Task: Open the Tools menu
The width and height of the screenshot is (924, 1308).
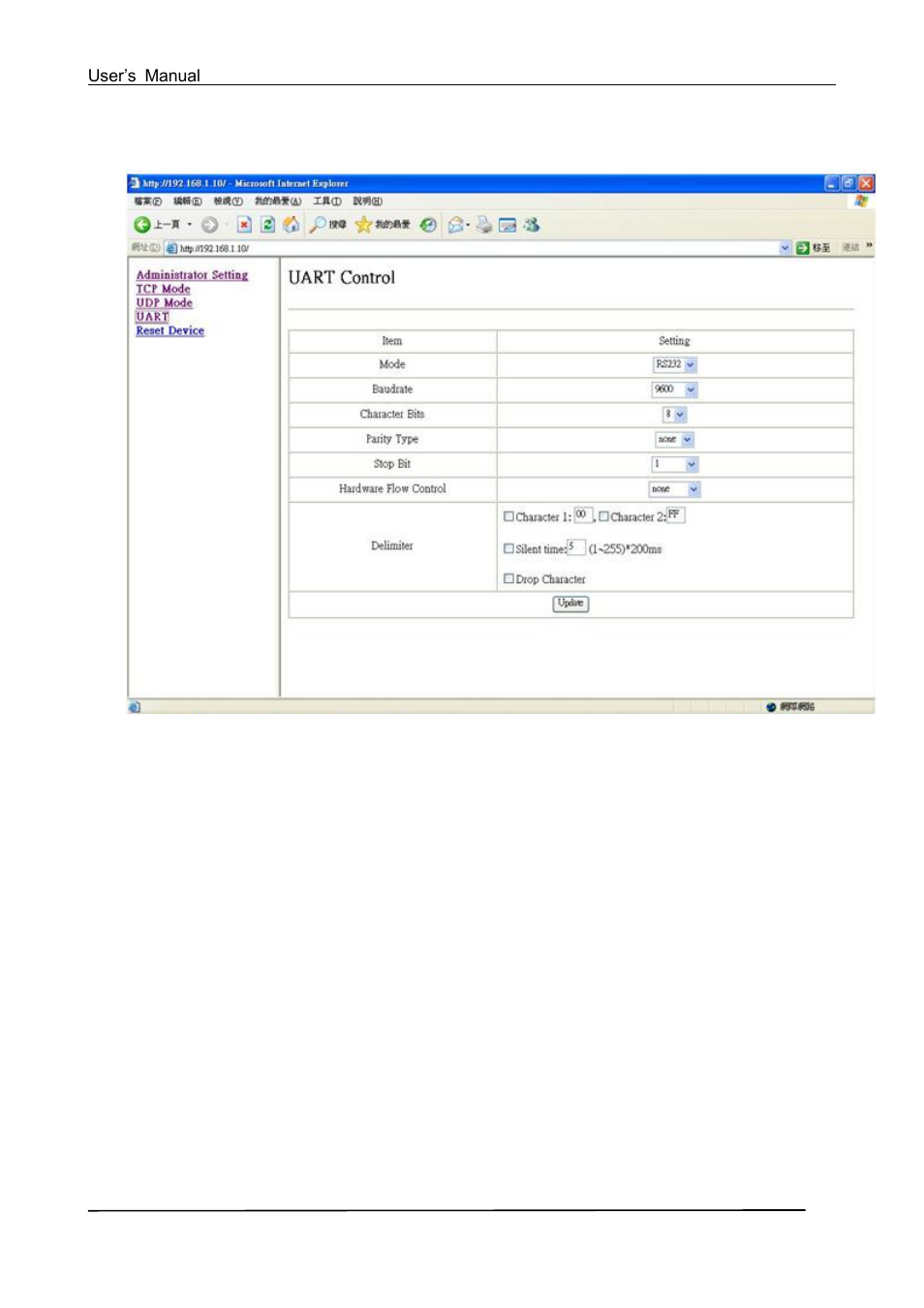Action: point(327,202)
